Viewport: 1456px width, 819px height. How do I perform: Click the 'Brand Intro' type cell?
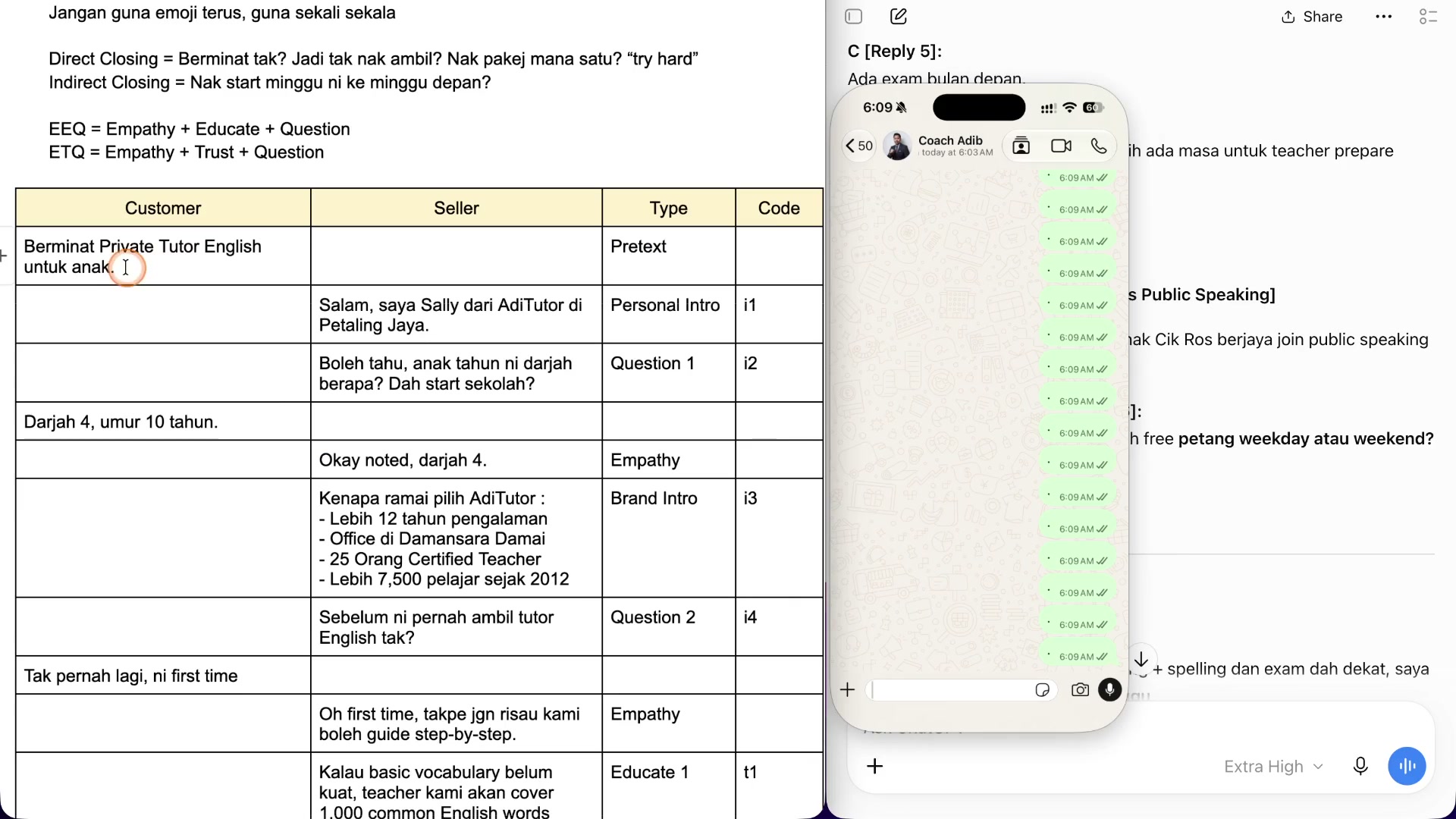pyautogui.click(x=669, y=538)
